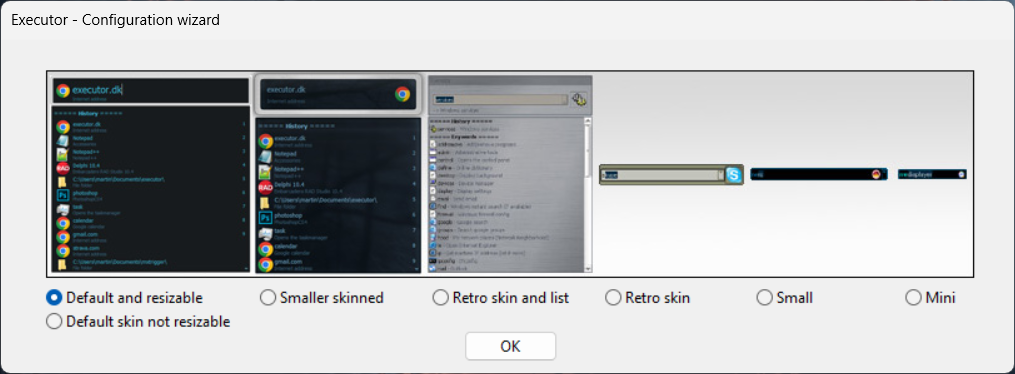Select the Mini layout option
The height and width of the screenshot is (374, 1015).
(931, 298)
